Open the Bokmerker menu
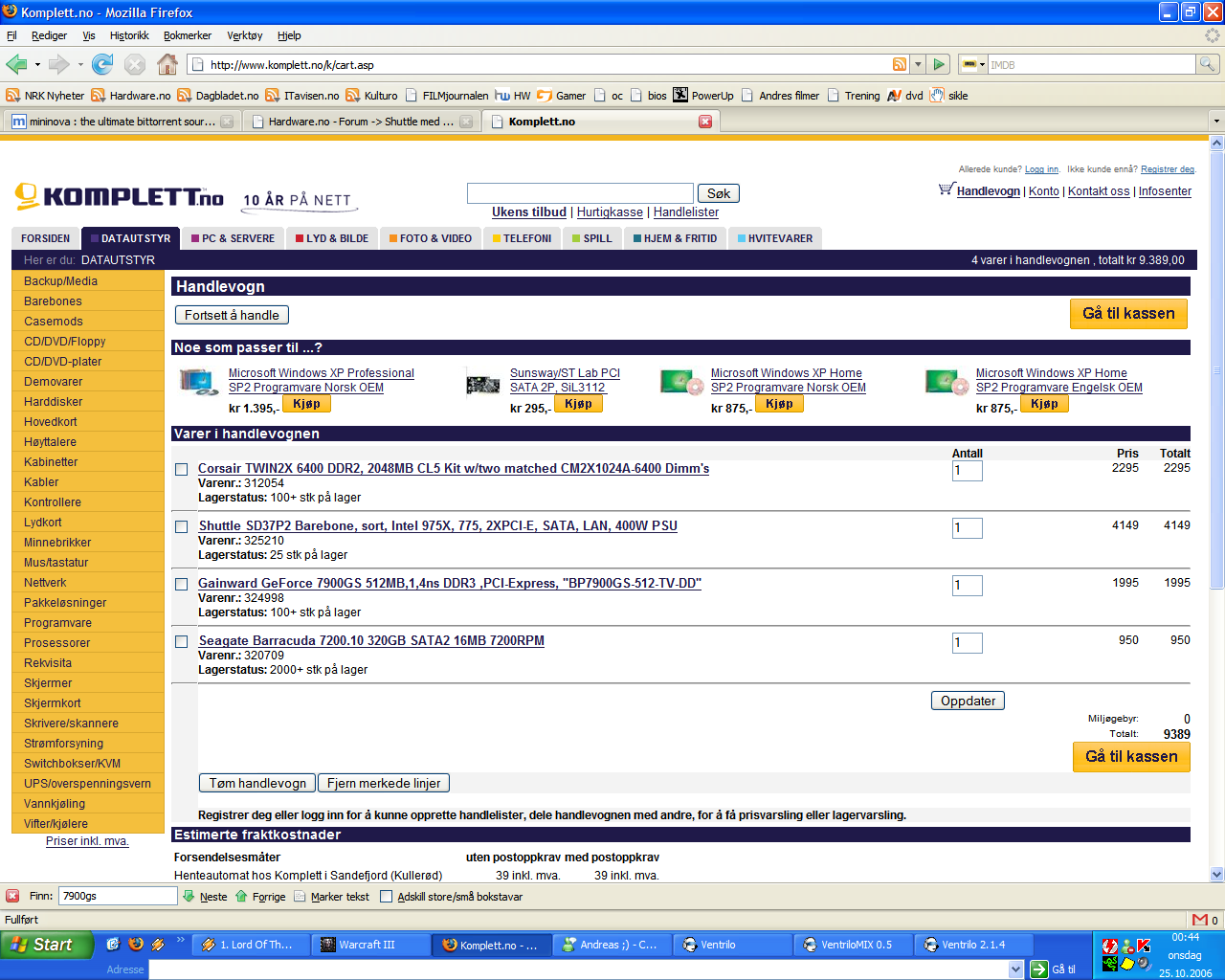This screenshot has height=980, width=1225. (188, 35)
